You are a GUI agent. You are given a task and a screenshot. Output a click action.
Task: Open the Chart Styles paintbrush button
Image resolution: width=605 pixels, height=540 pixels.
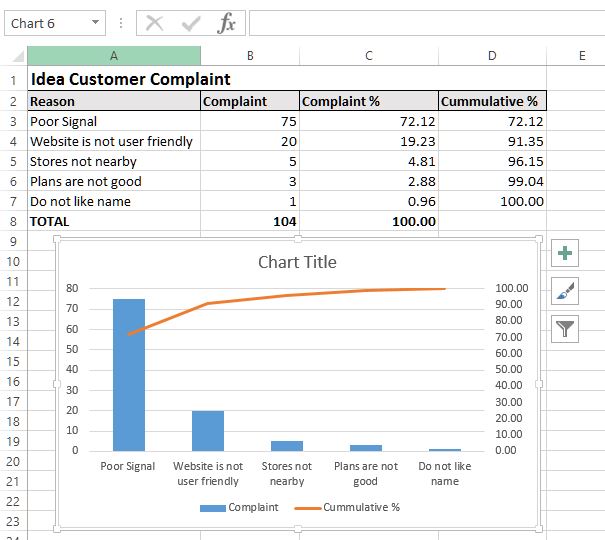(x=564, y=291)
